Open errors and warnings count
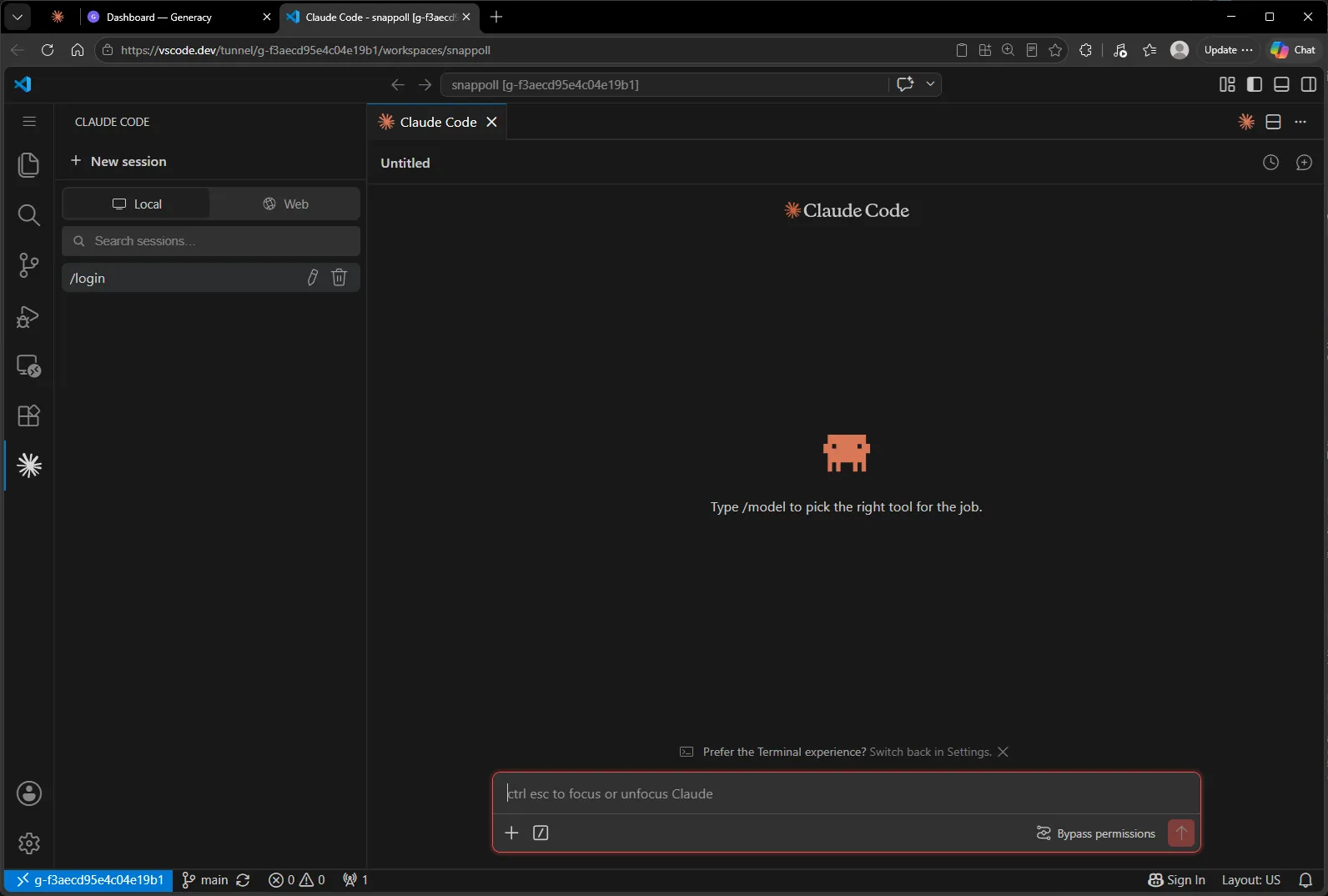Screen dimensions: 1328x896 [x=297, y=880]
